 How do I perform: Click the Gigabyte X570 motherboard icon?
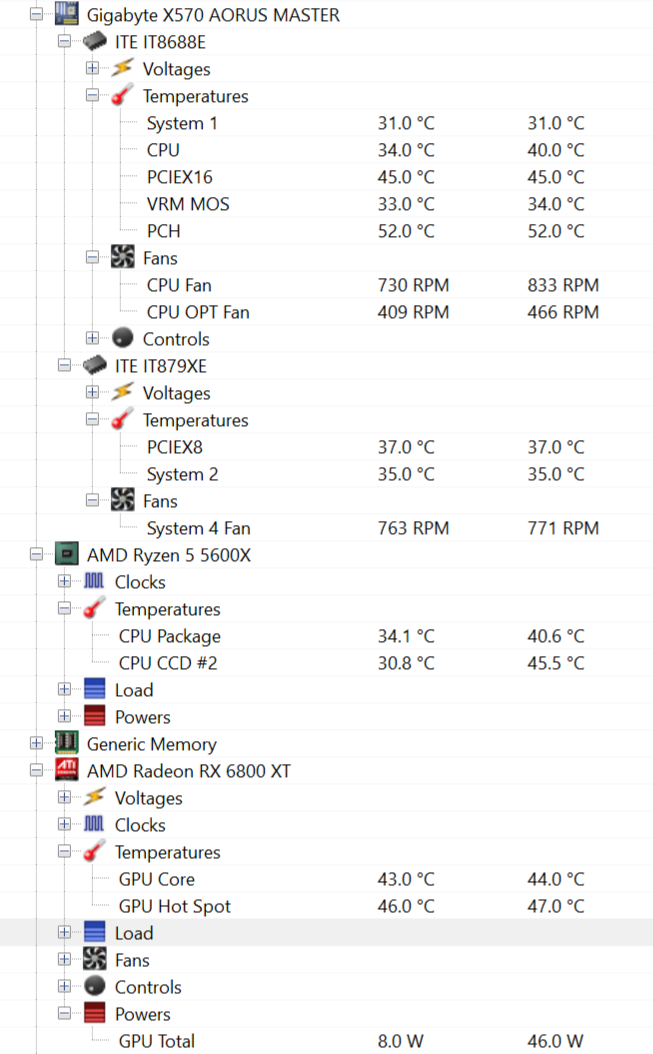67,14
